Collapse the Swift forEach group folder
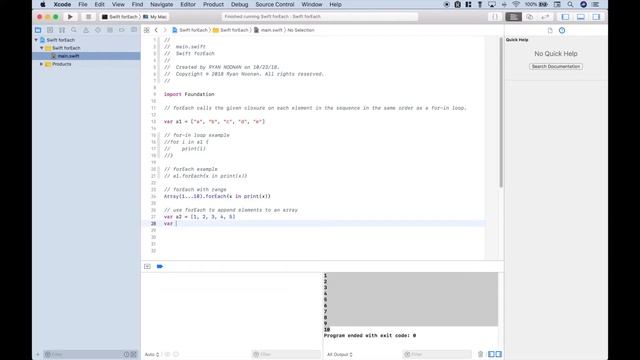Screen dimensions: 640x360 pyautogui.click(x=42, y=48)
